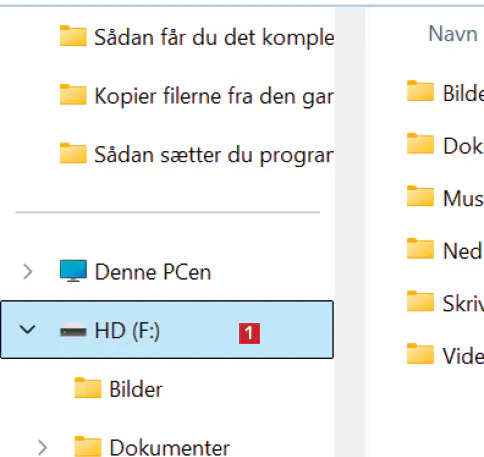Expand the Denne PCen tree node
The width and height of the screenshot is (484, 457).
(28, 271)
